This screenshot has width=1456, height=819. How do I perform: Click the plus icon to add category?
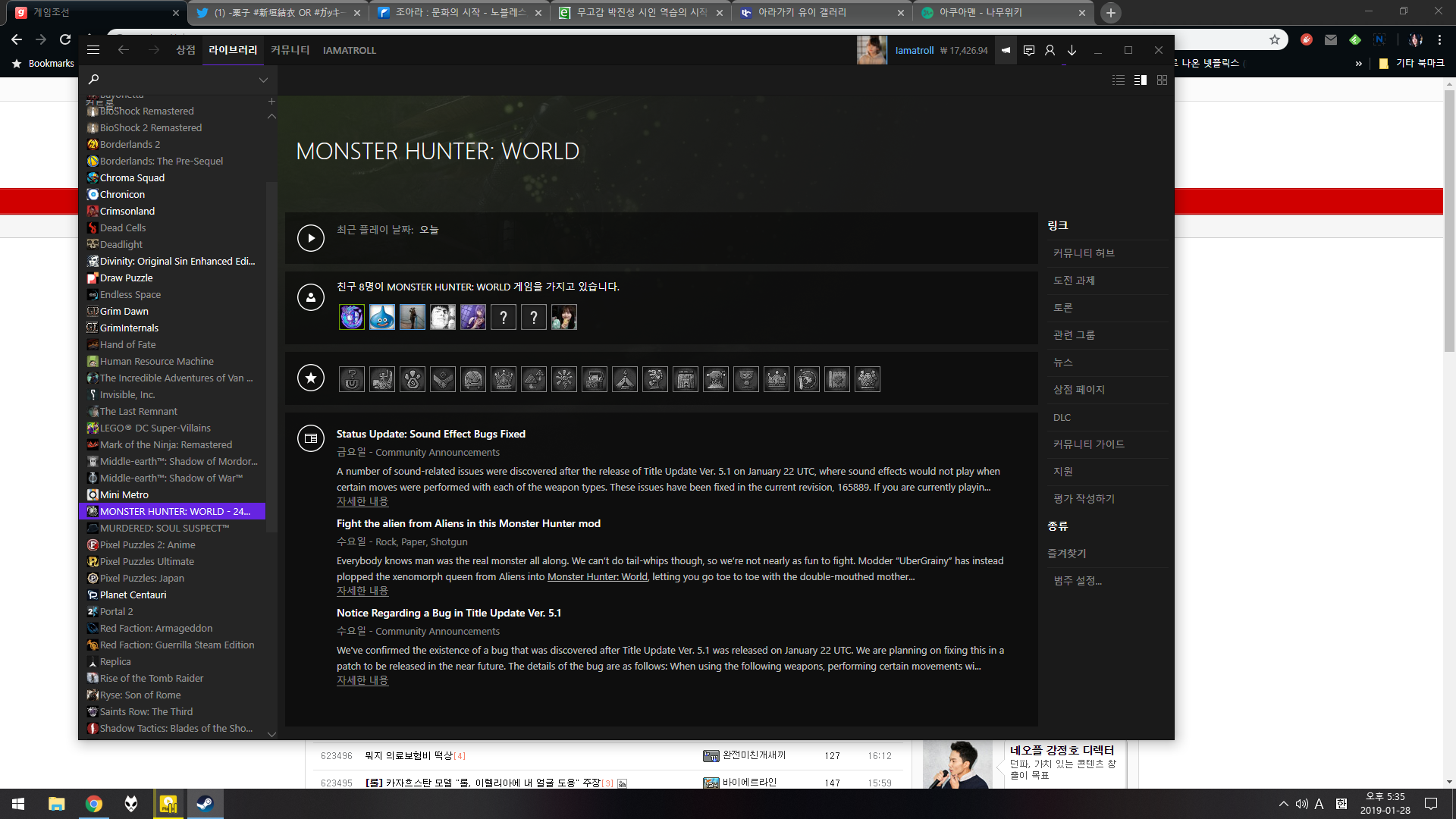pos(271,101)
